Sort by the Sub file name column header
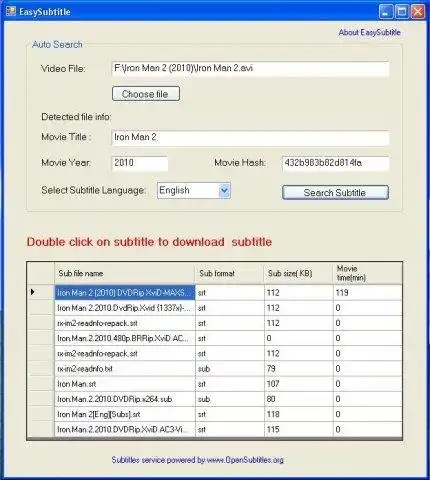 [x=125, y=273]
